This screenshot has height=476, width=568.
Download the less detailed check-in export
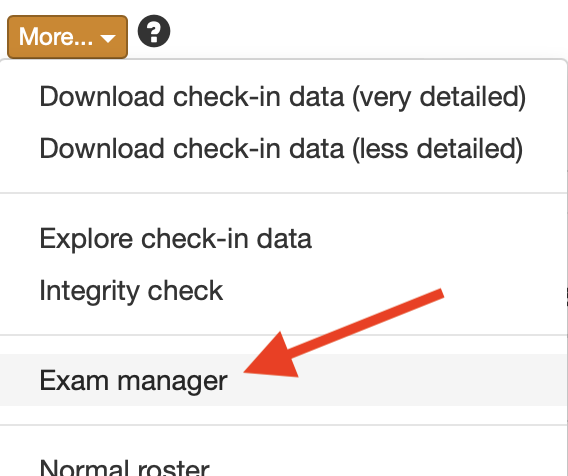point(283,149)
